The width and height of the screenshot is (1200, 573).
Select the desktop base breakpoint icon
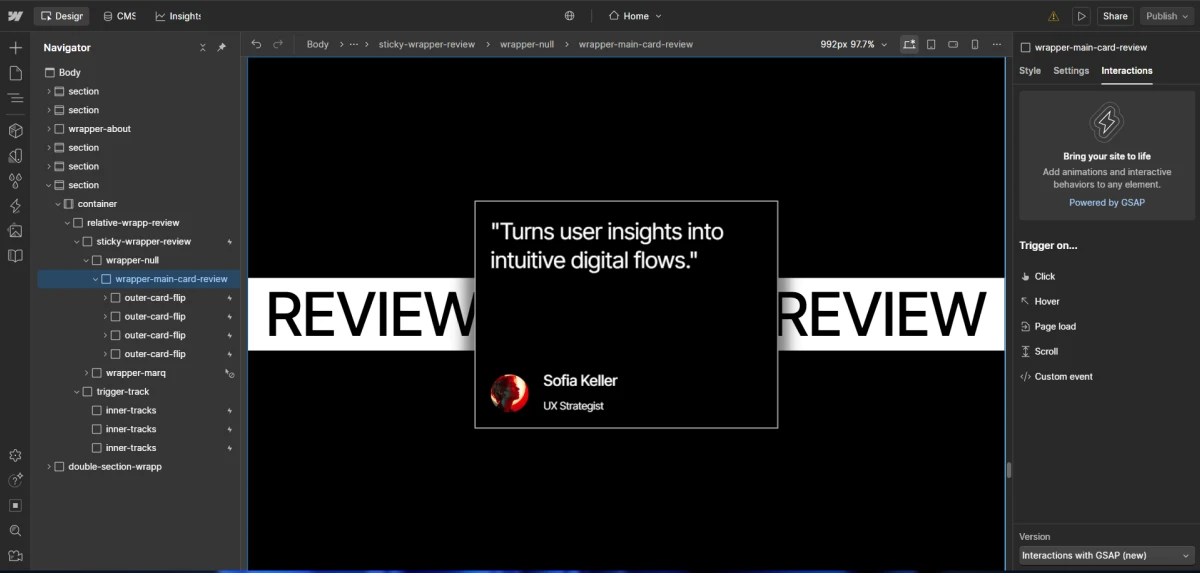click(x=909, y=44)
